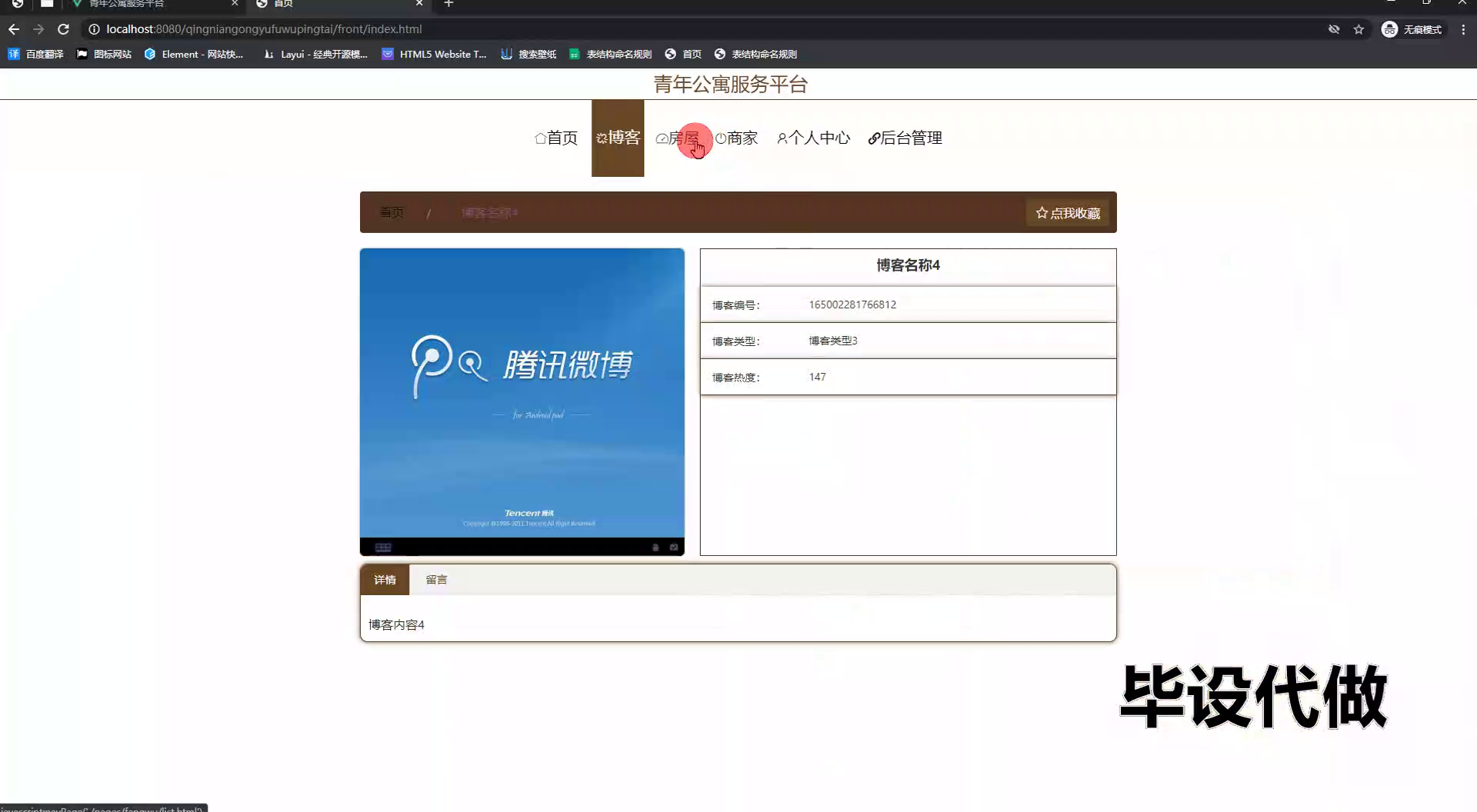Go to 首页 in the site navigation
This screenshot has height=812, width=1477.
tap(556, 138)
